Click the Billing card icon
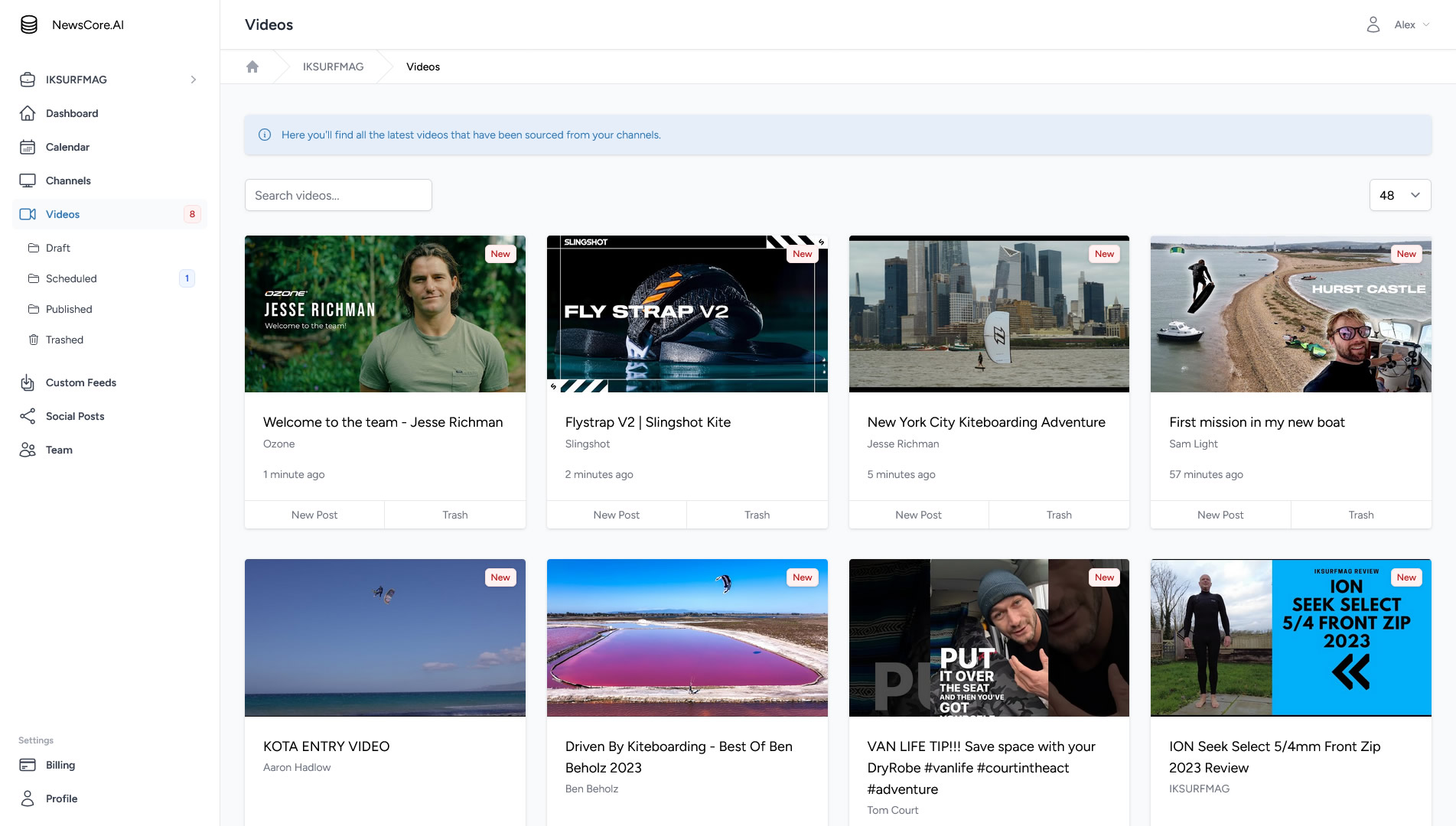 click(28, 765)
